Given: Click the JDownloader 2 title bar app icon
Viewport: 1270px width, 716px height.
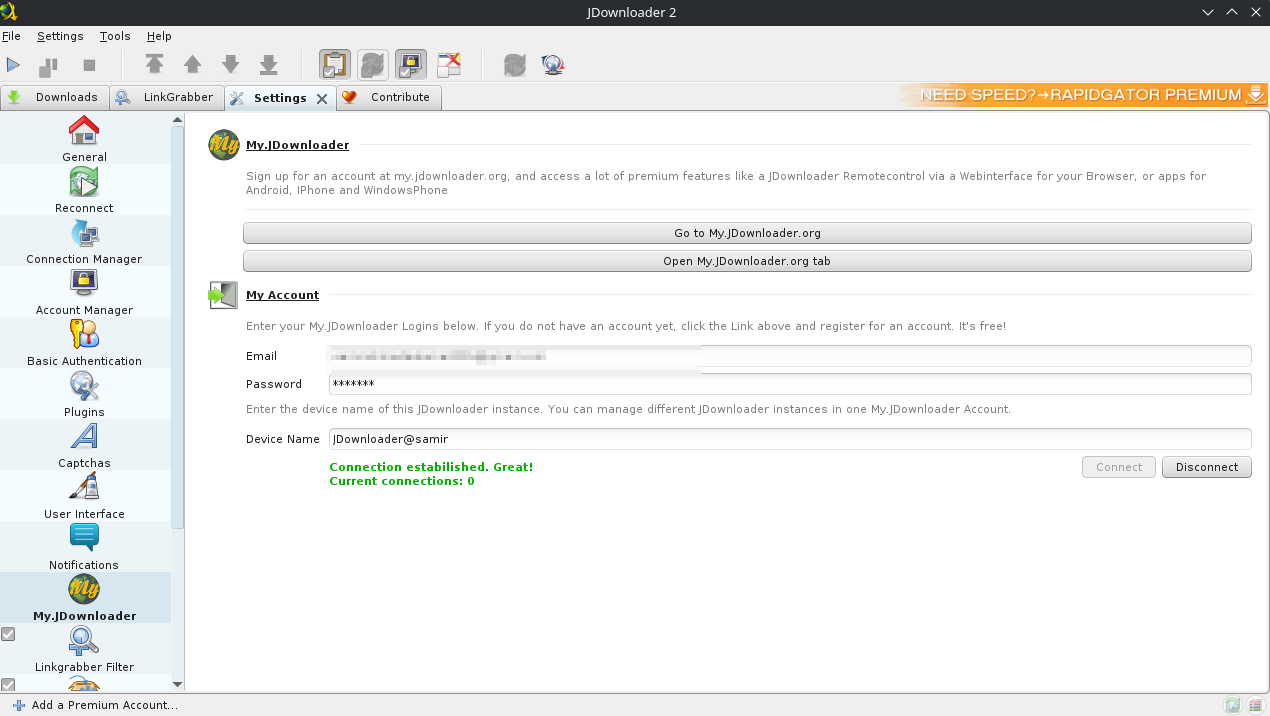Looking at the screenshot, I should tap(9, 11).
